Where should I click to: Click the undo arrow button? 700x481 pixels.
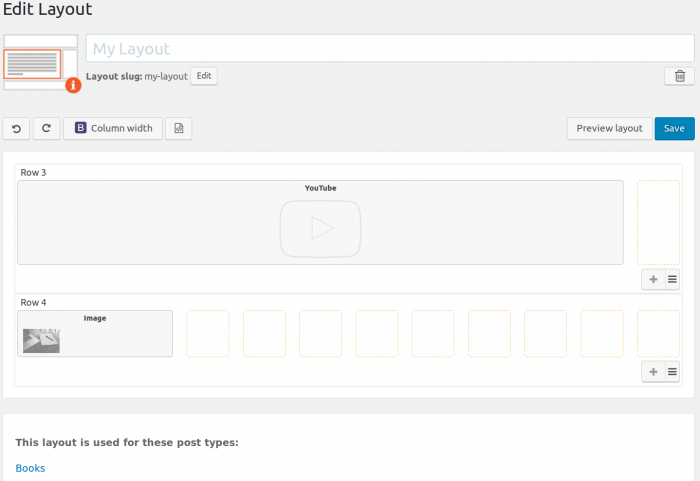point(16,129)
